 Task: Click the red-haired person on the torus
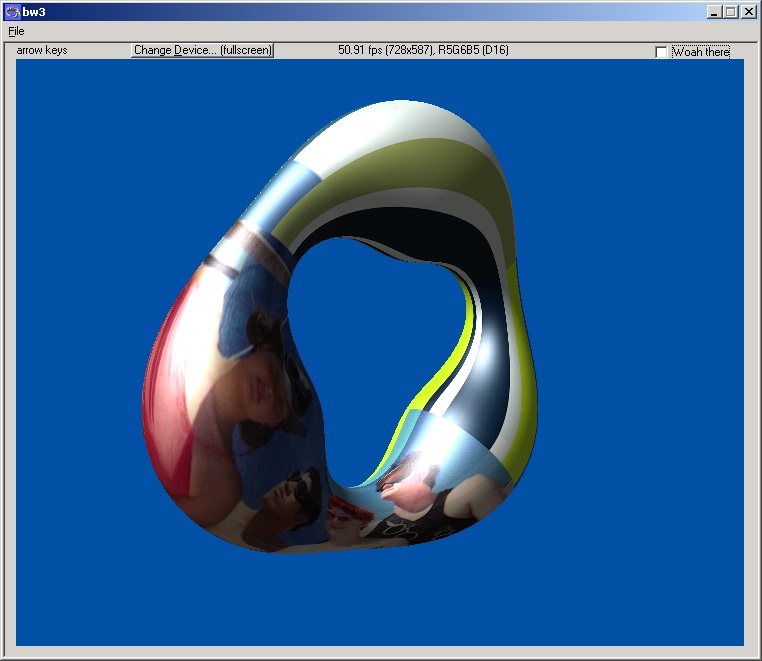tap(345, 520)
